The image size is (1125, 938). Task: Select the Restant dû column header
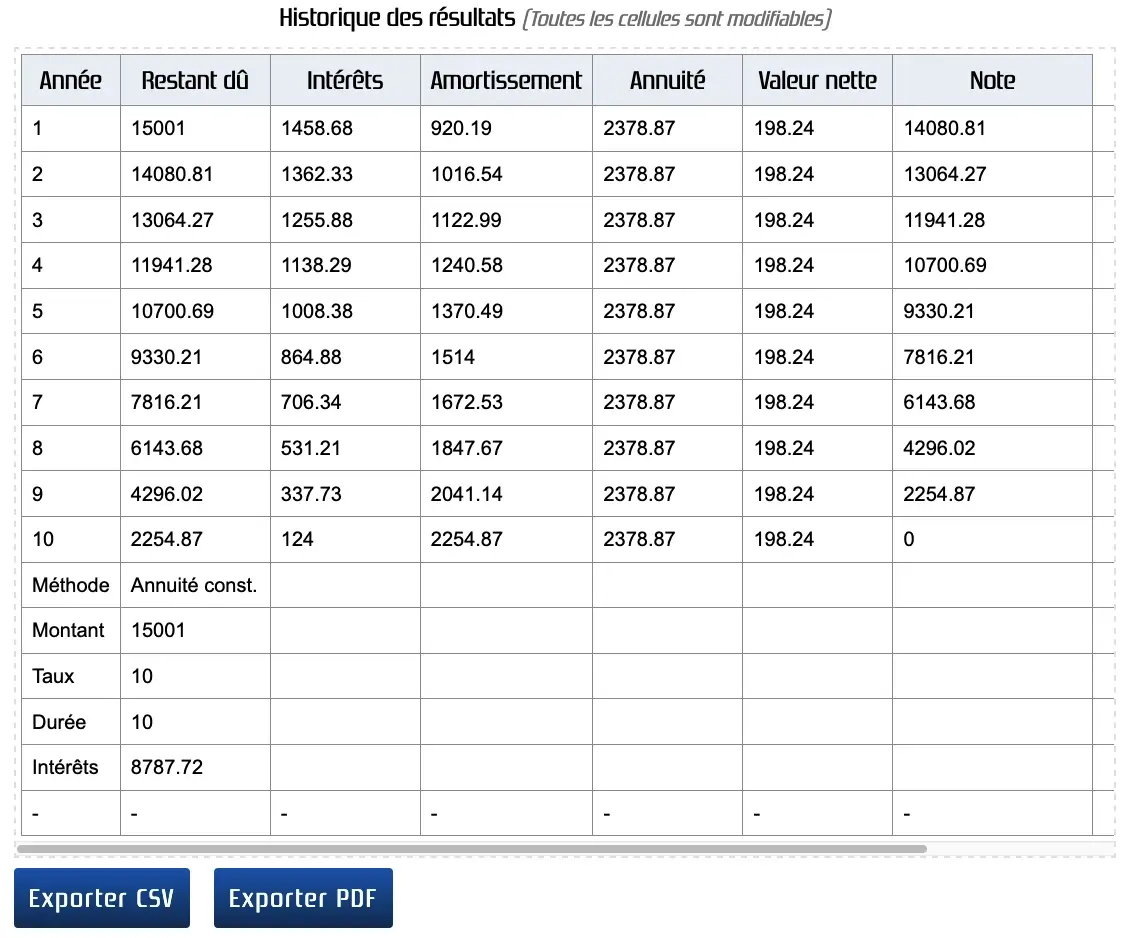click(195, 80)
